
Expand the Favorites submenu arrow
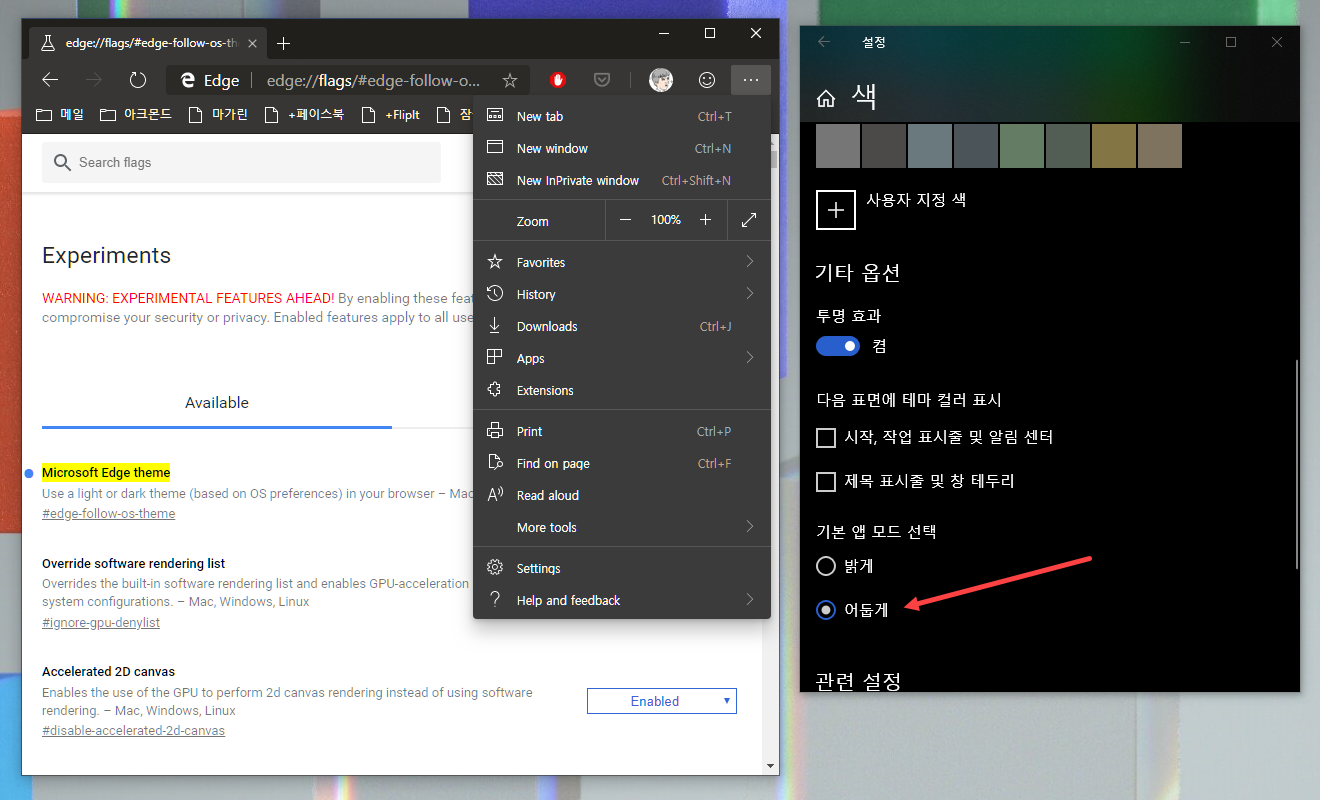tap(750, 262)
